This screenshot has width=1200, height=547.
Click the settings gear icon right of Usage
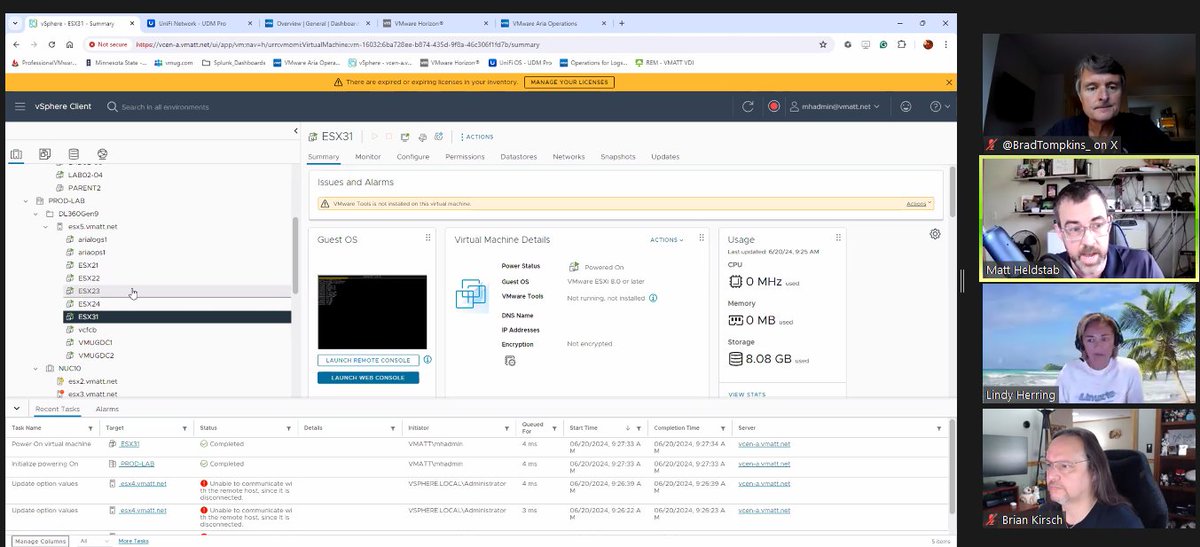point(935,234)
